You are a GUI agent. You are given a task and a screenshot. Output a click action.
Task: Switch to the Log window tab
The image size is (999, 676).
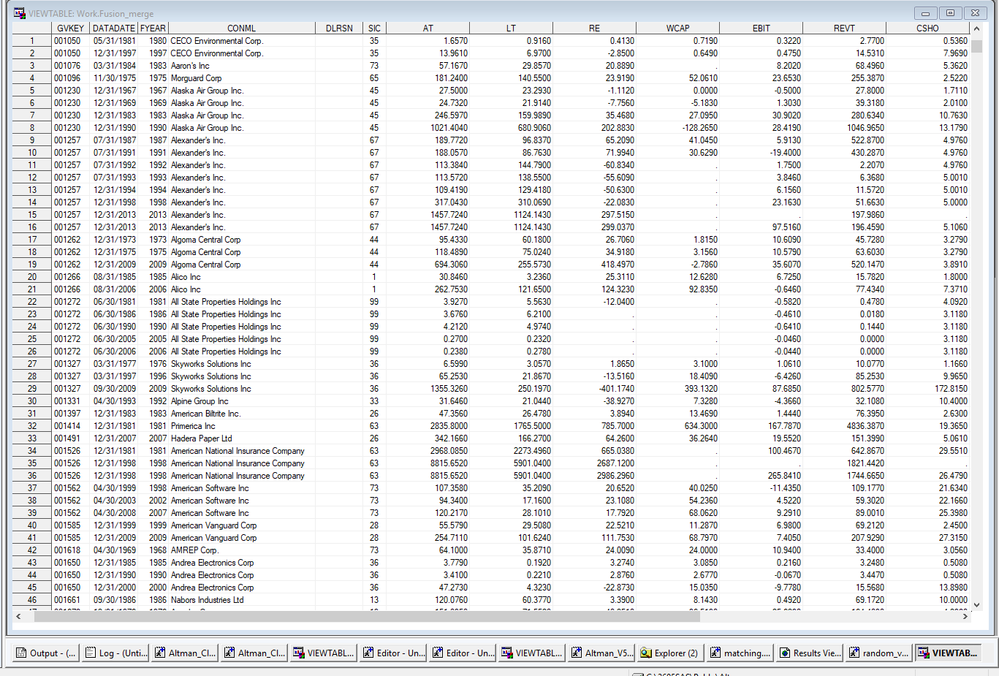117,653
